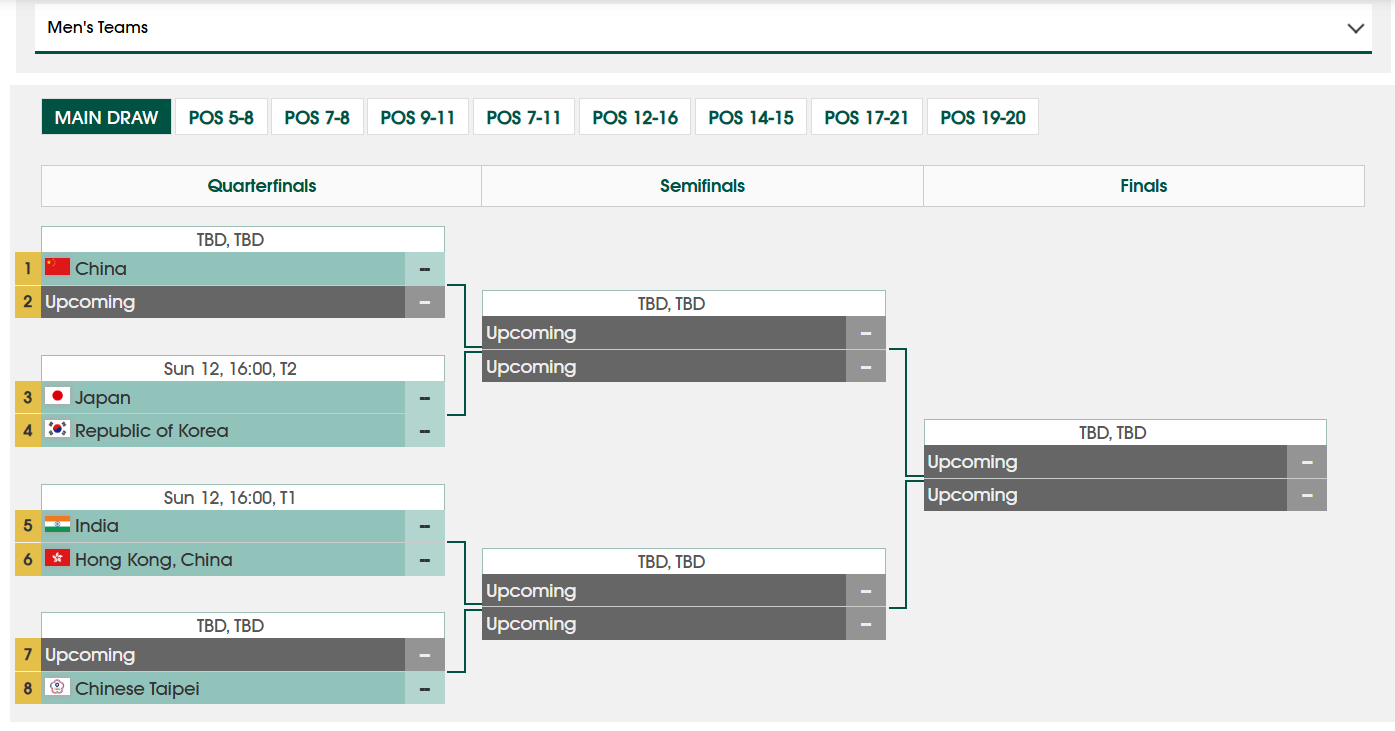Click the Finals column header
Image resolution: width=1395 pixels, height=731 pixels.
pos(1144,186)
